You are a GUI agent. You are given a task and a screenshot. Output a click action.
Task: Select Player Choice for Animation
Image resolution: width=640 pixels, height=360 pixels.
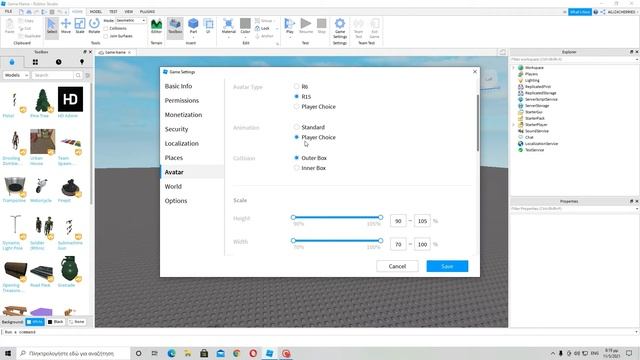pos(297,137)
